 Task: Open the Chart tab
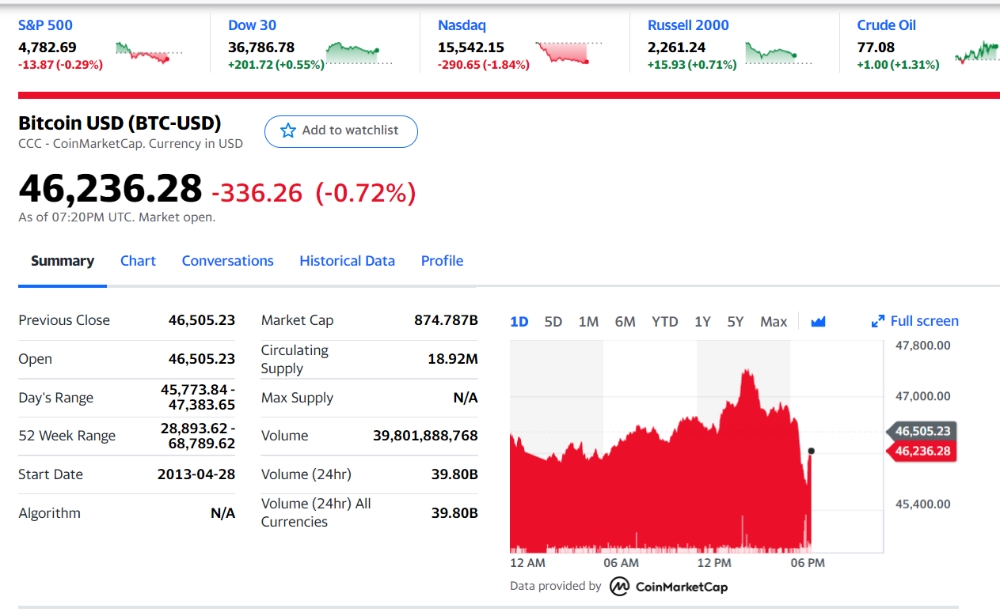[138, 261]
